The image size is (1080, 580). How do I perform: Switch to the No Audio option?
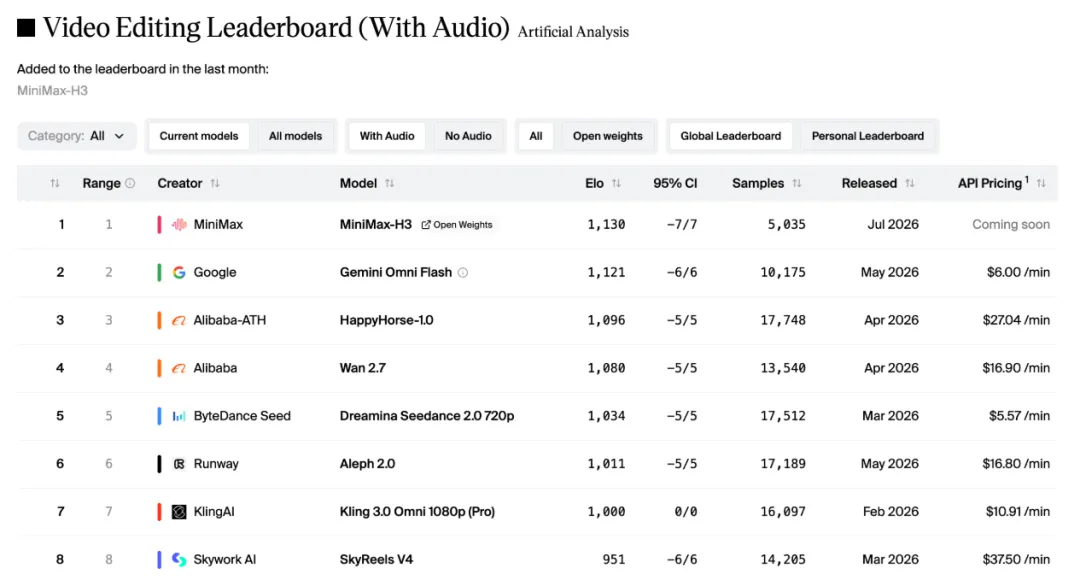(468, 136)
